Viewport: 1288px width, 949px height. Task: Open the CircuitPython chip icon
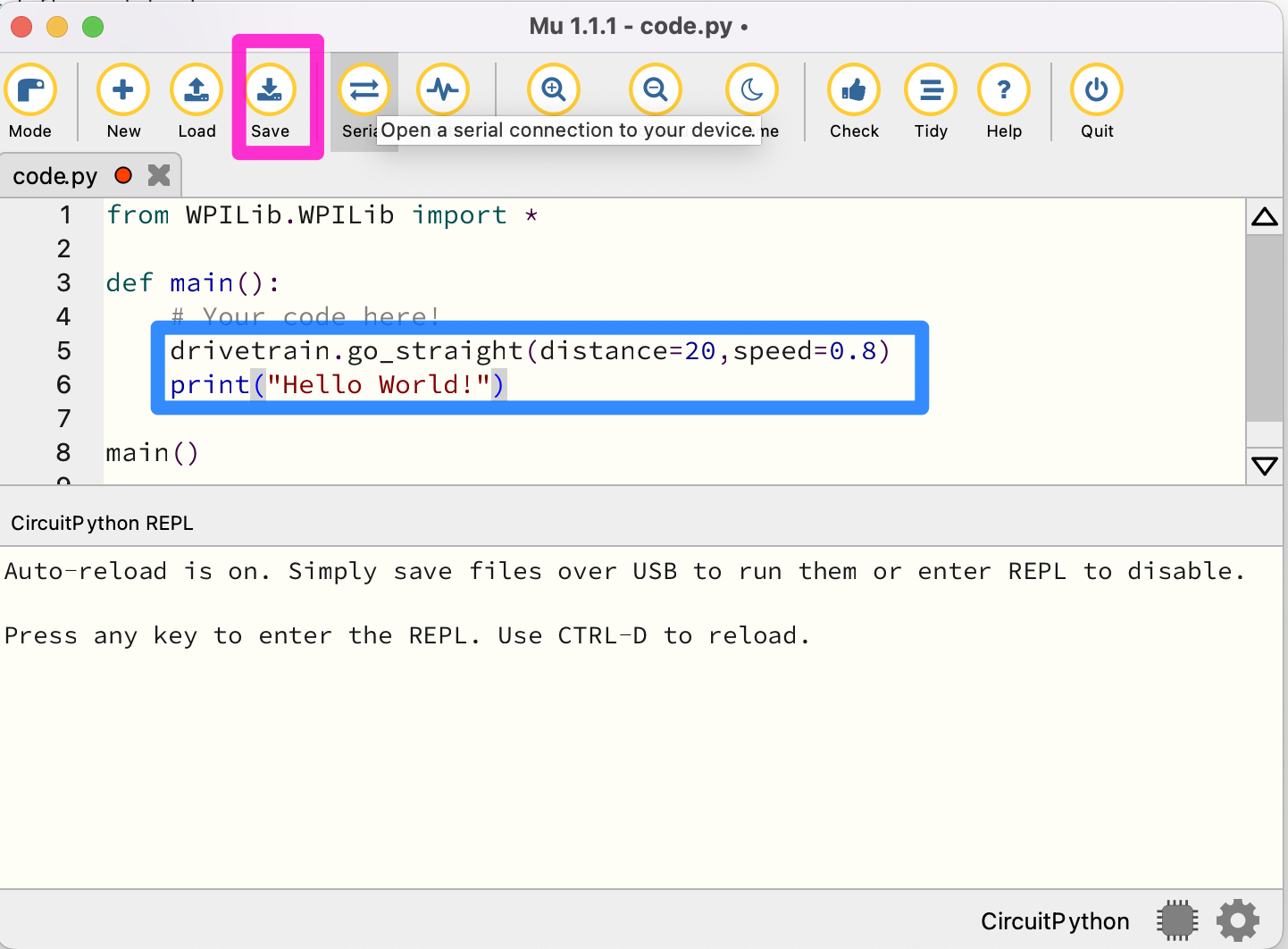pyautogui.click(x=1177, y=920)
